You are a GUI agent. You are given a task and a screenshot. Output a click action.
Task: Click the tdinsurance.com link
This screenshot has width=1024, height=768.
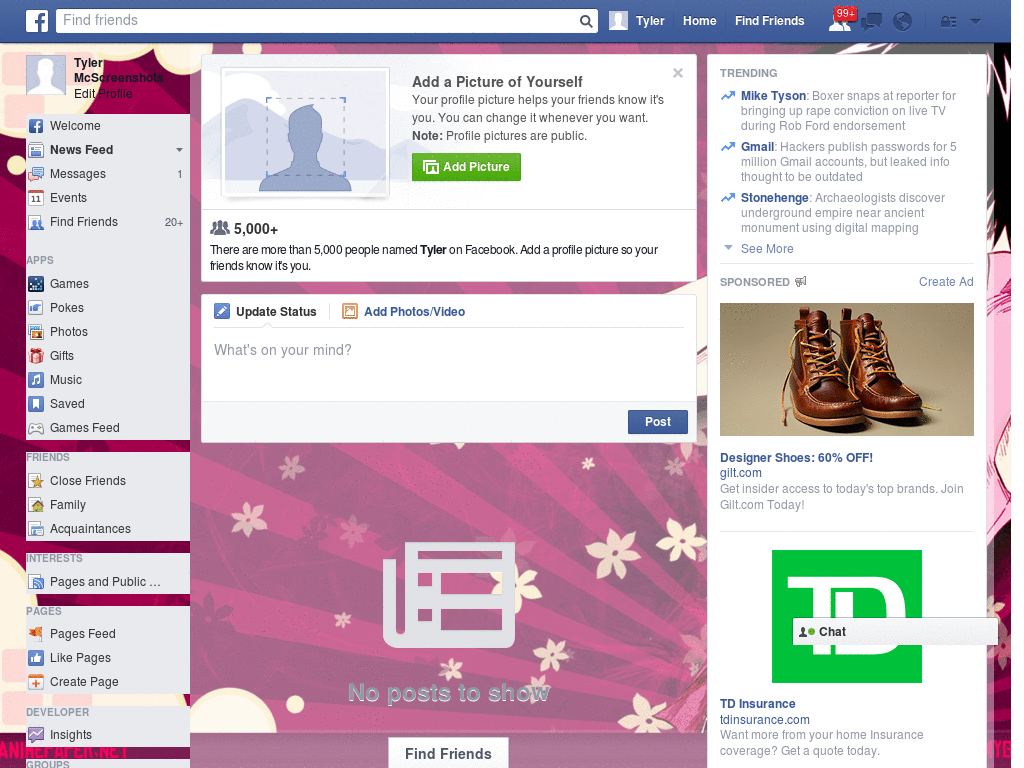(x=765, y=720)
